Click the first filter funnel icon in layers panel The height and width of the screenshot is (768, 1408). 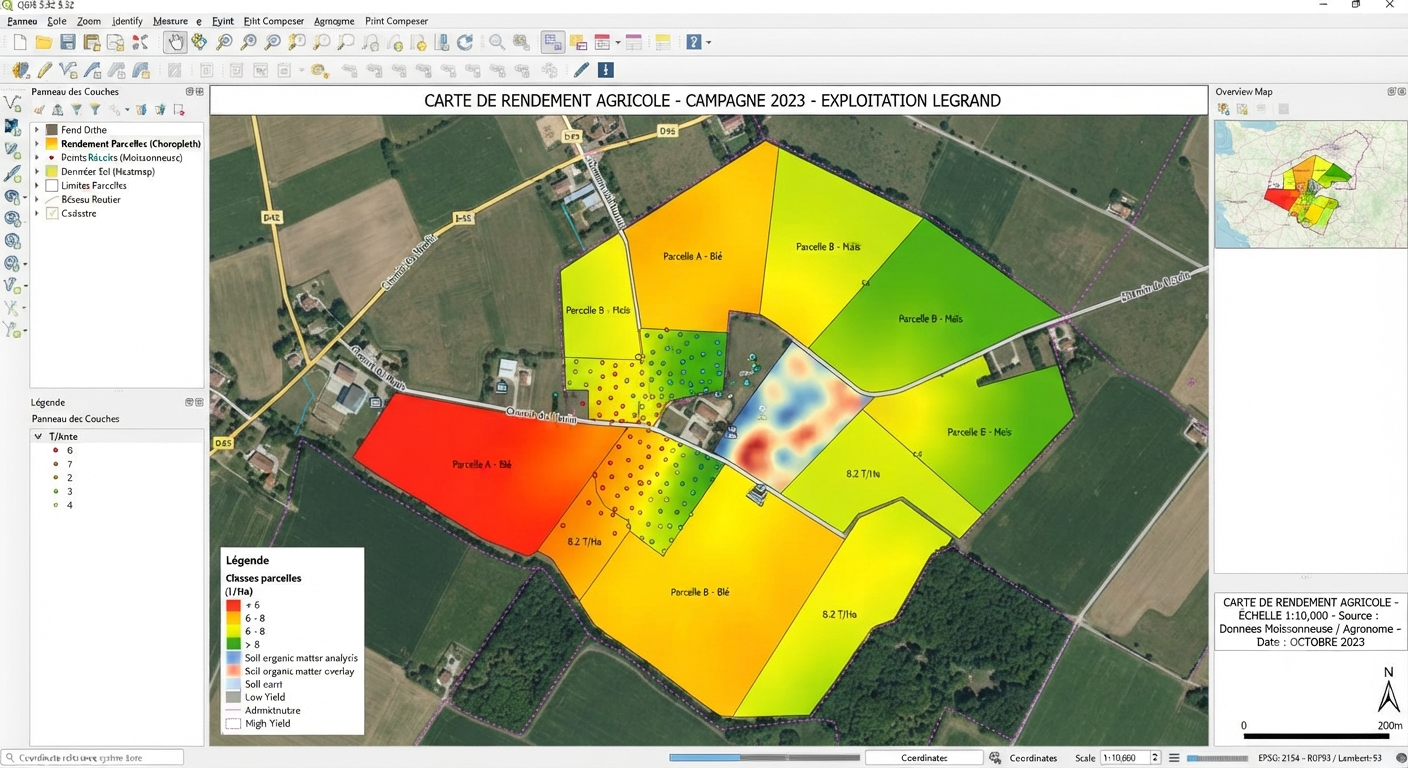coord(76,110)
